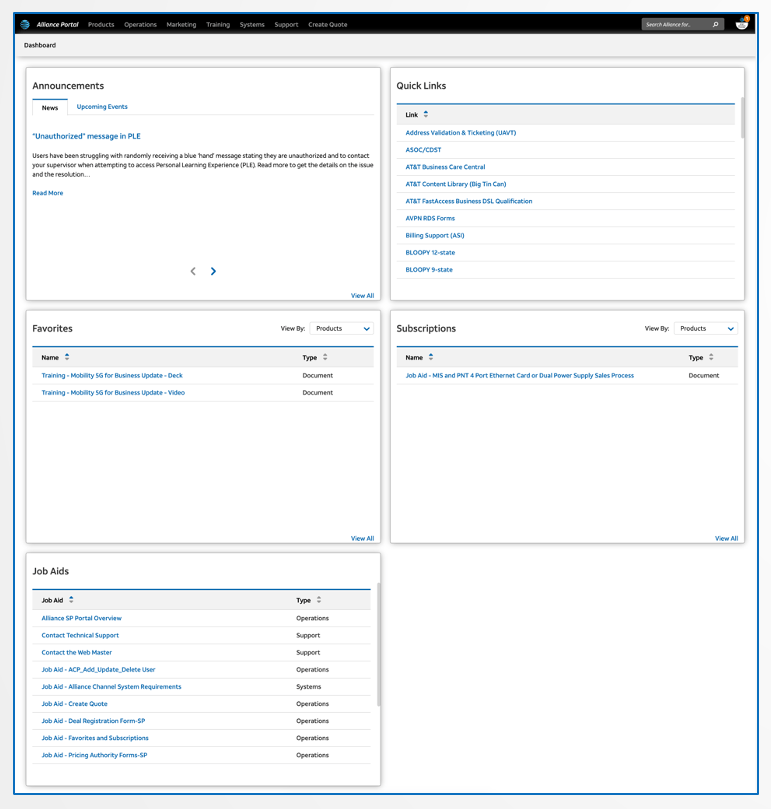Open the user avatar icon with notification badge
The height and width of the screenshot is (809, 771).
(742, 23)
